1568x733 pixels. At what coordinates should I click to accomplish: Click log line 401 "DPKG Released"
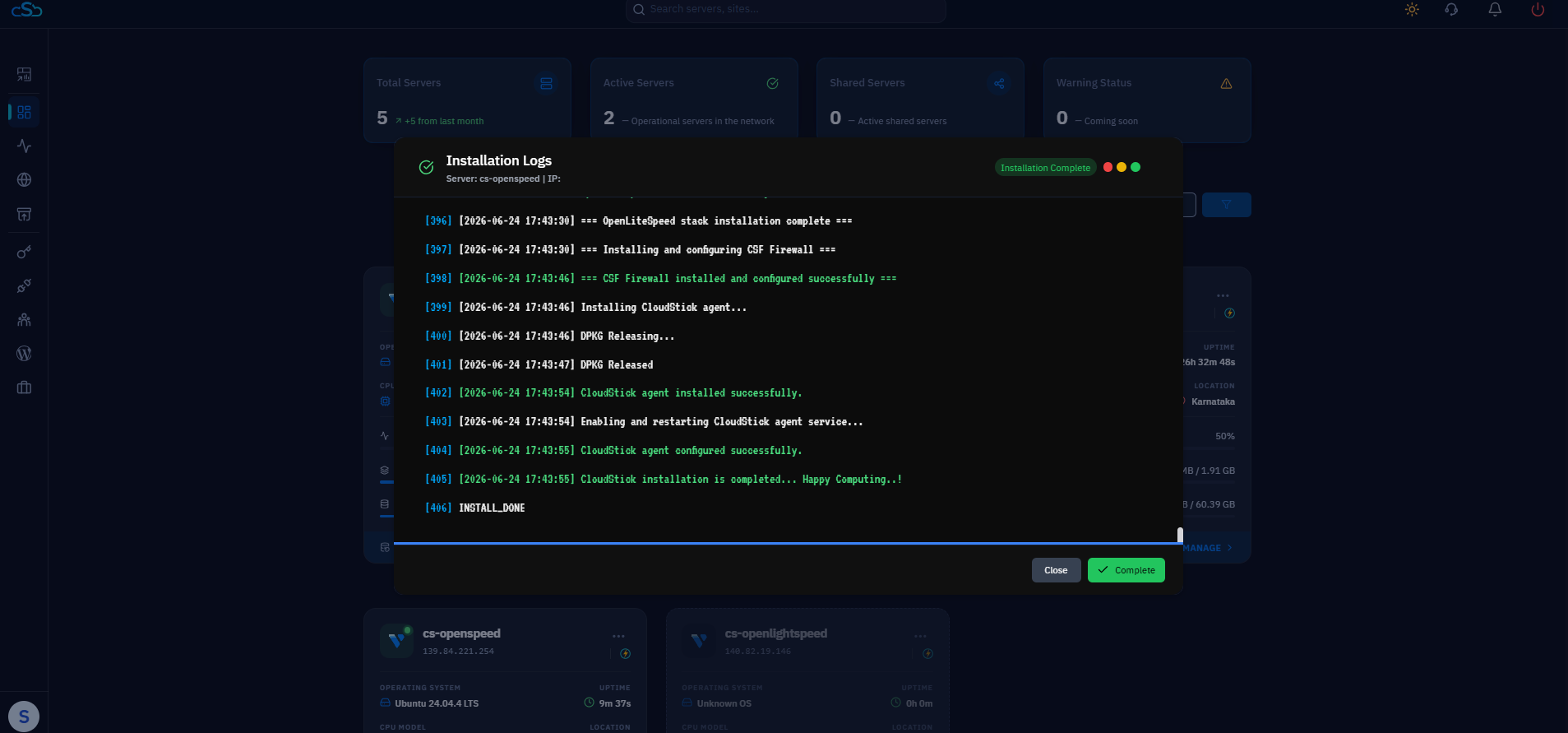(x=539, y=365)
